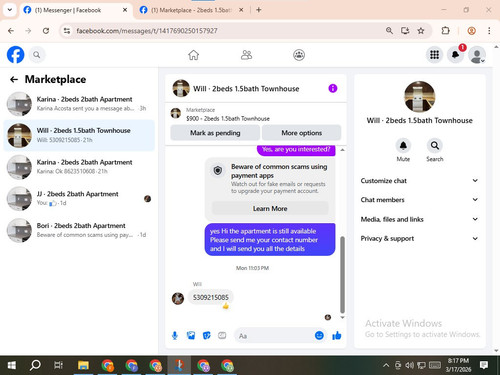500x375 pixels.
Task: Click the zoom magnifier in address bar
Action: tap(389, 31)
